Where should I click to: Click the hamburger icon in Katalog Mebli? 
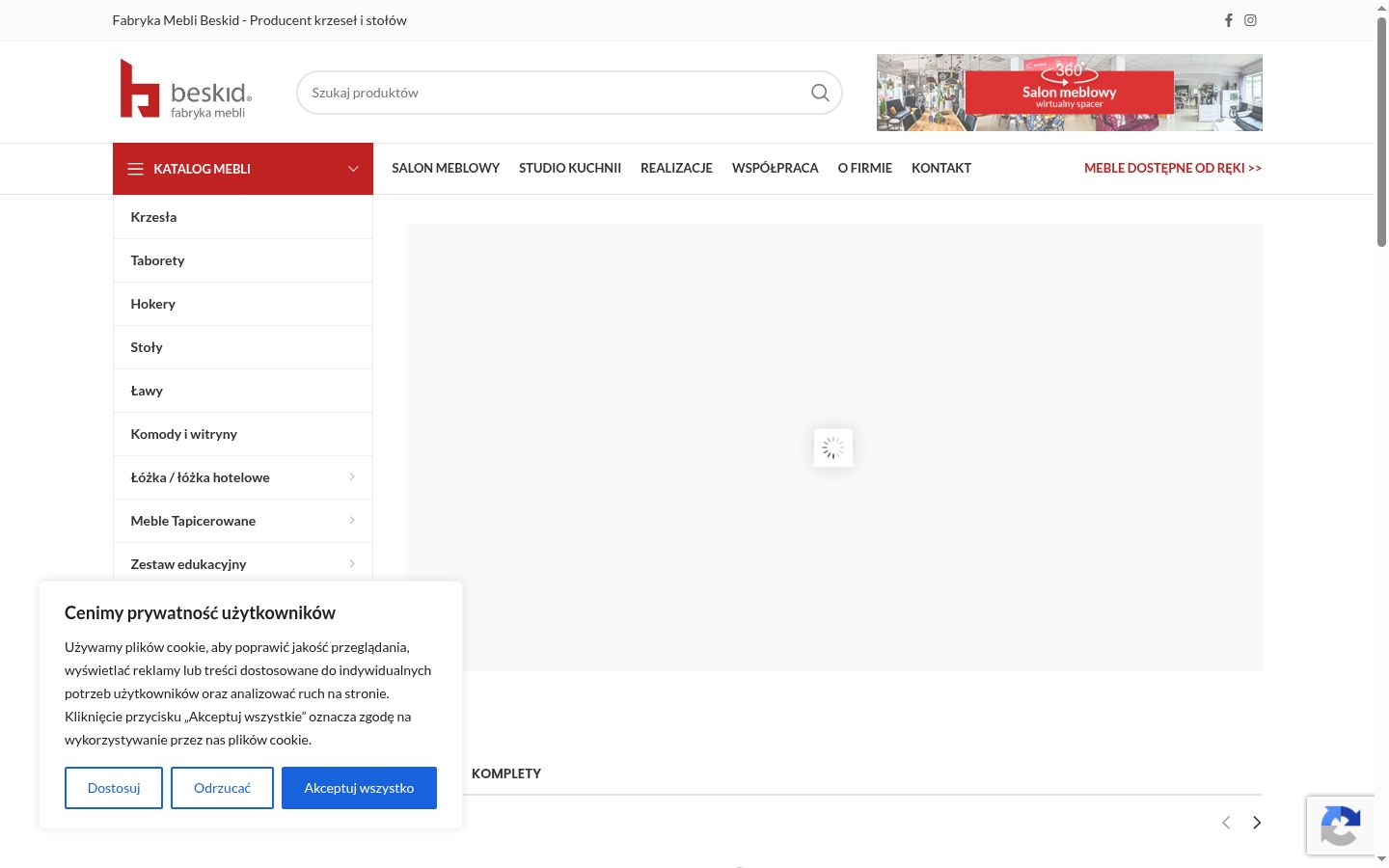(x=135, y=169)
